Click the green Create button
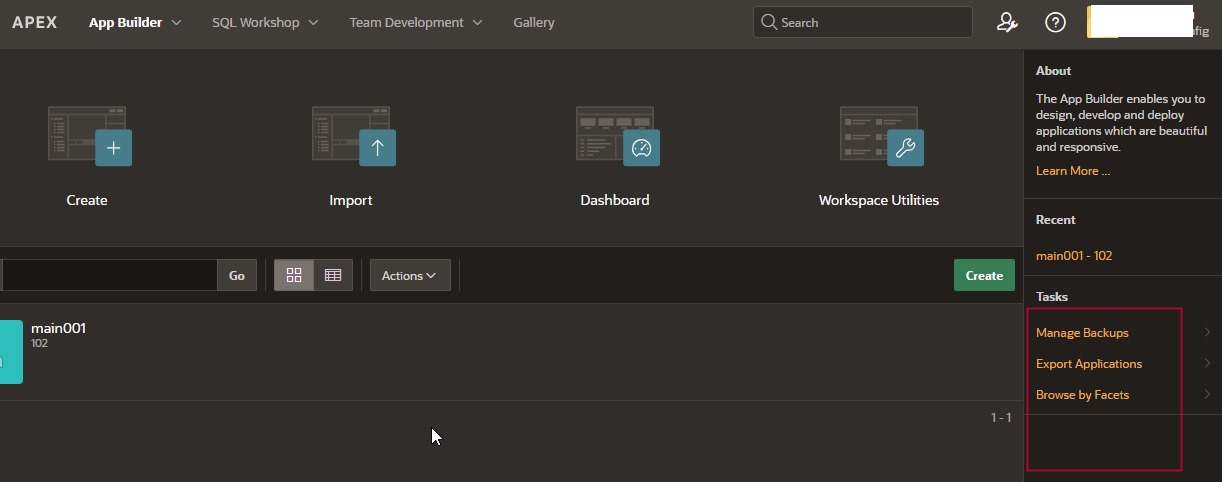 click(984, 275)
